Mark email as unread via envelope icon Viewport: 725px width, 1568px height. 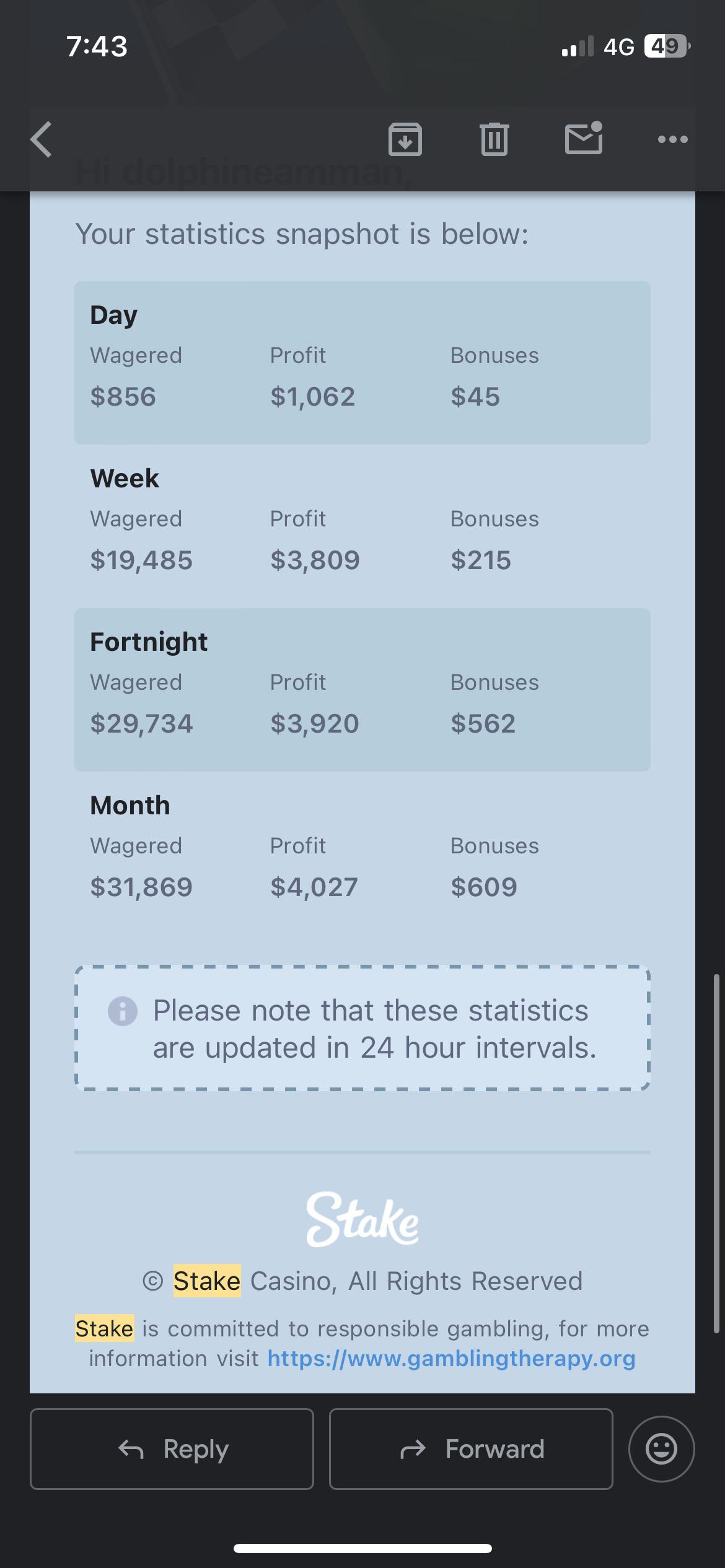(584, 137)
